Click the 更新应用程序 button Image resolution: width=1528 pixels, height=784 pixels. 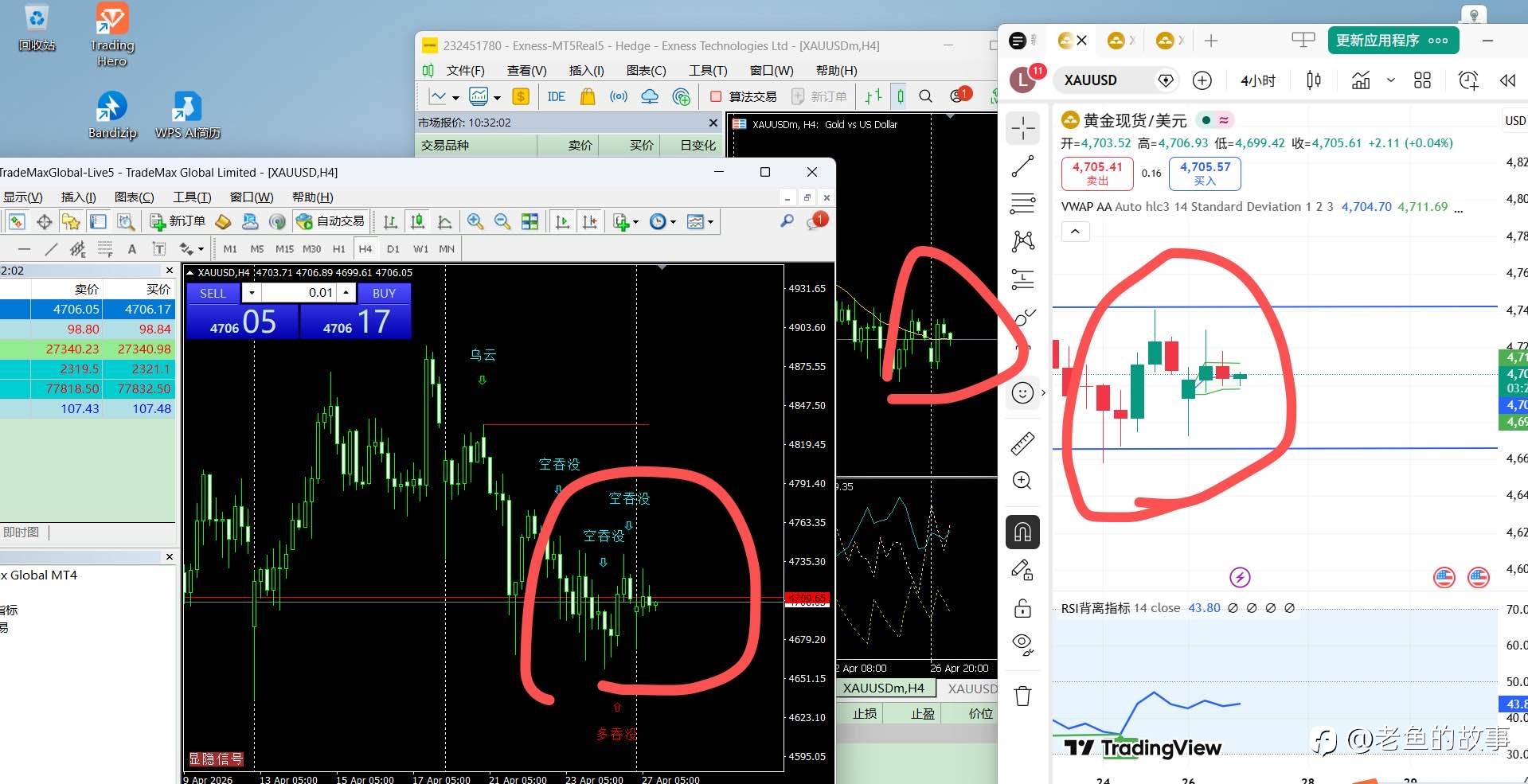pos(1393,41)
